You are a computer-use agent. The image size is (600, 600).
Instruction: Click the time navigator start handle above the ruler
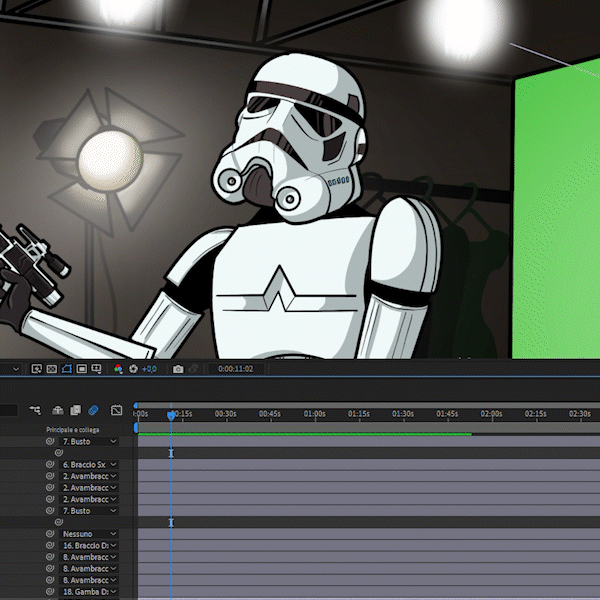(x=136, y=405)
